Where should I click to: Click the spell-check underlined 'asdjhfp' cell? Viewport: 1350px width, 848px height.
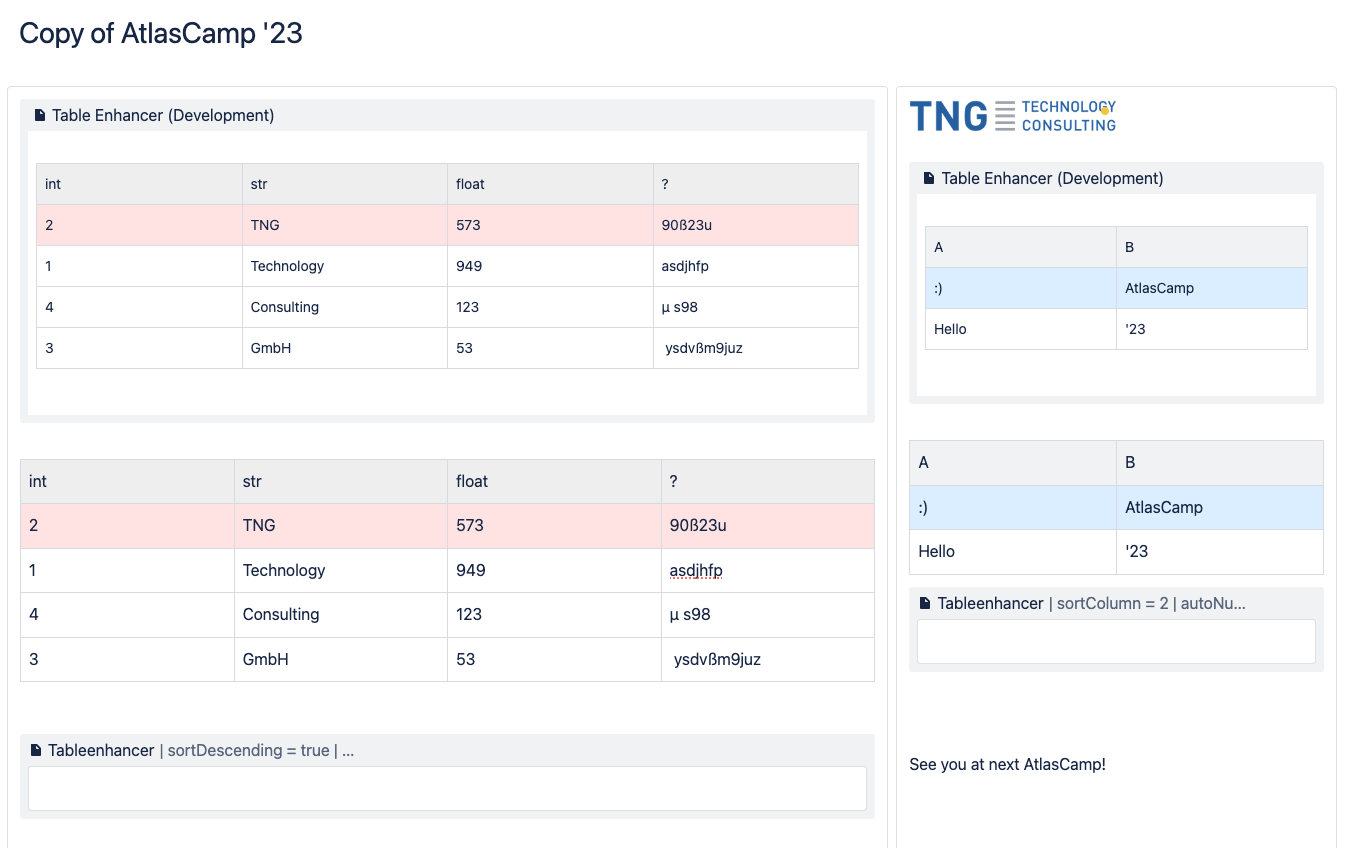(x=696, y=571)
